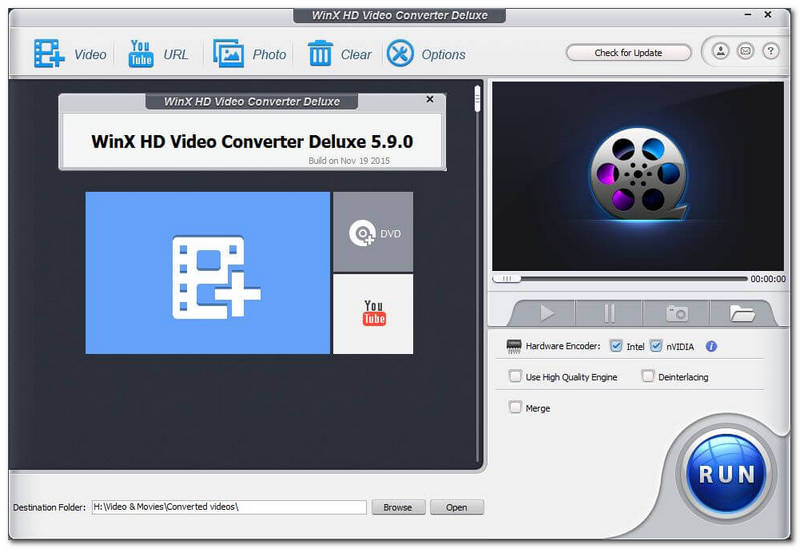Select the DVD tile

(373, 232)
